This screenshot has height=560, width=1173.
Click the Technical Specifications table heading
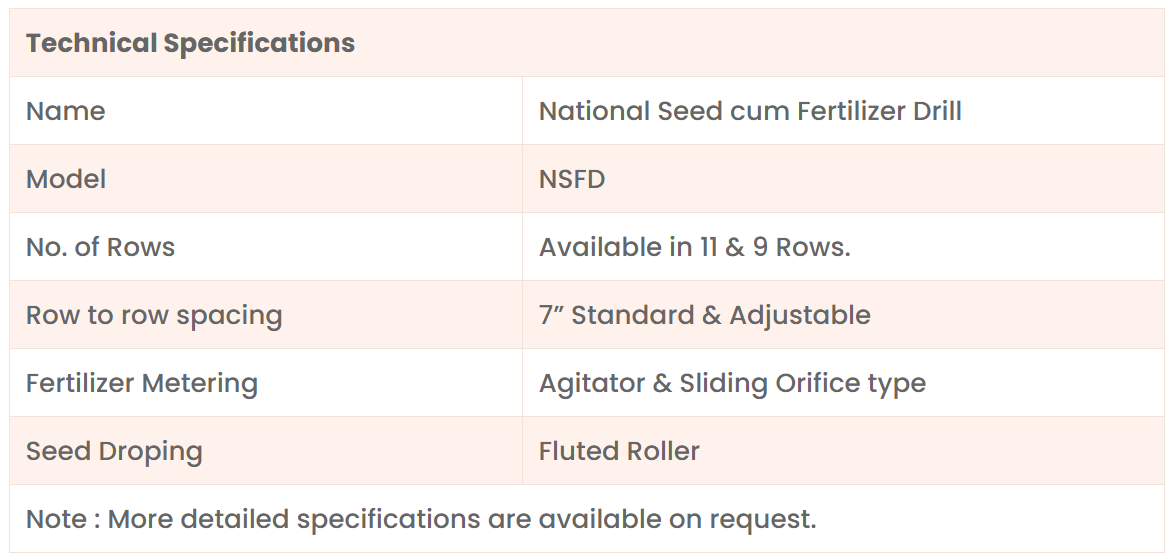tap(190, 43)
